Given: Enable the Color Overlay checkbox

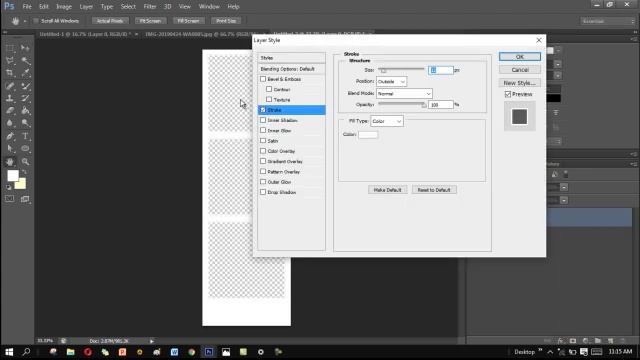Looking at the screenshot, I should pyautogui.click(x=263, y=151).
